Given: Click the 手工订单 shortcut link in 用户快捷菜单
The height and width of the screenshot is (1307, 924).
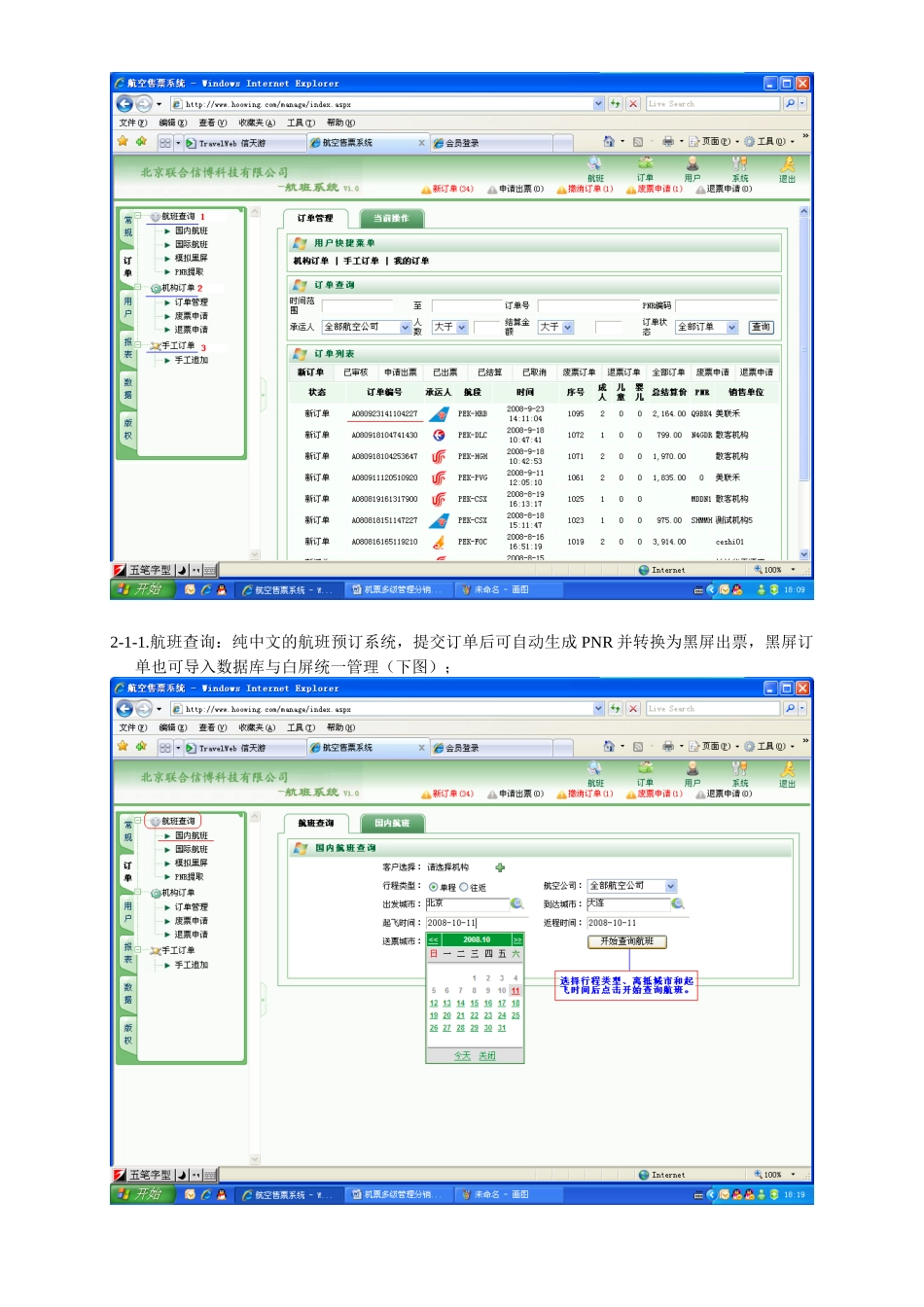Looking at the screenshot, I should [361, 261].
